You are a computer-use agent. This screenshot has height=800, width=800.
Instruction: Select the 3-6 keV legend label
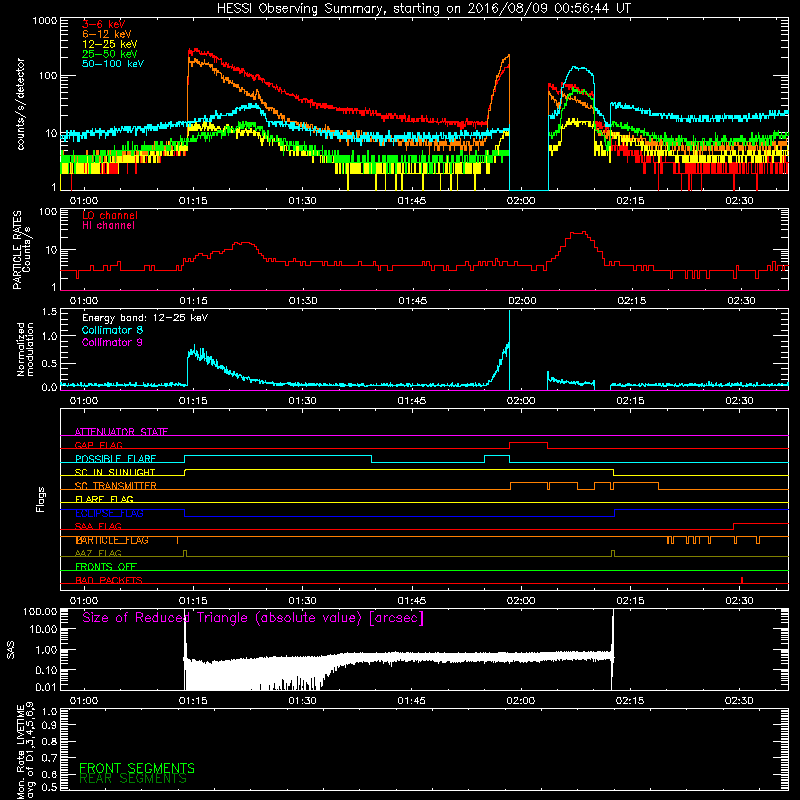[x=103, y=24]
